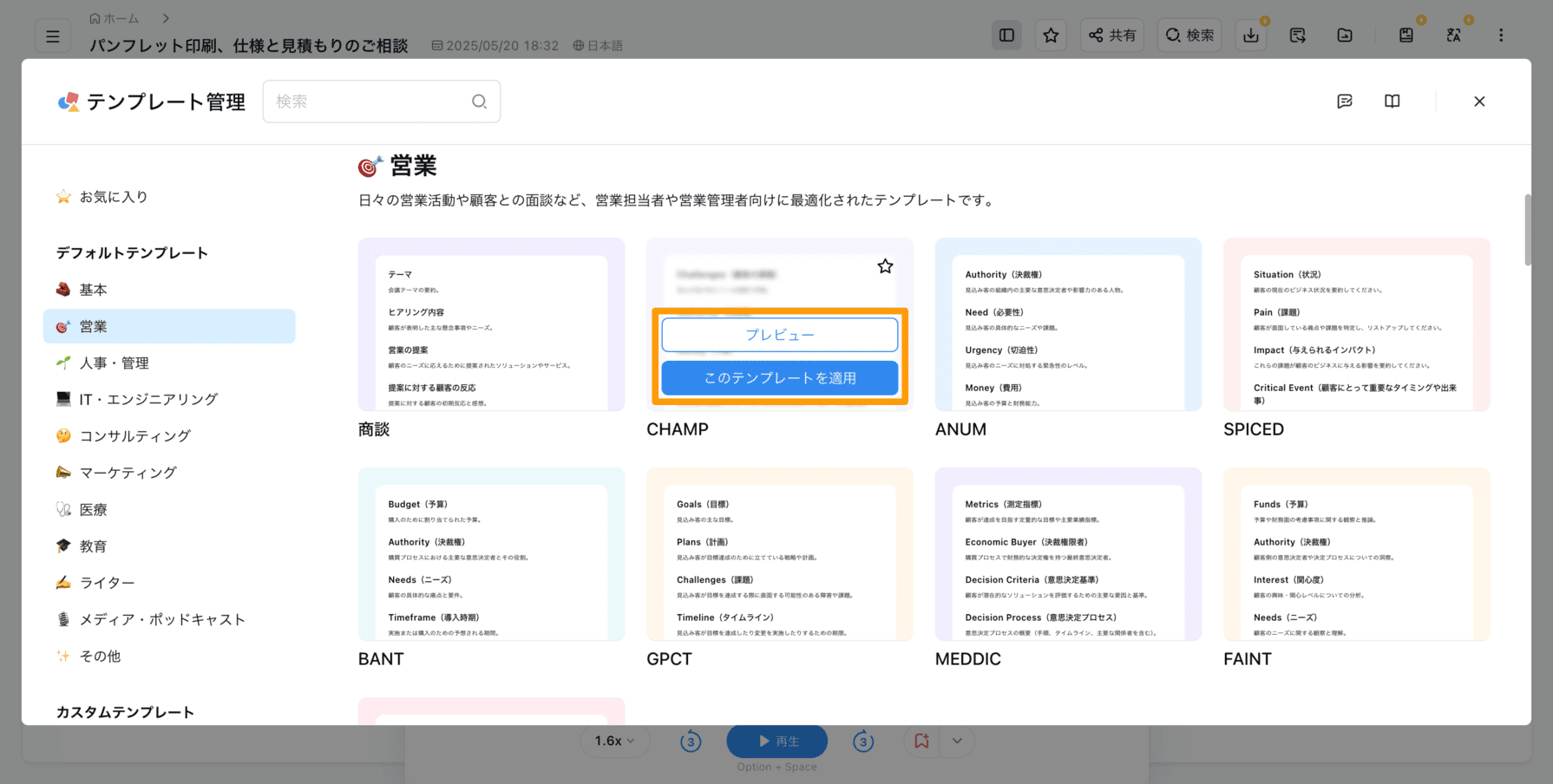Focus the template 検索 search field
Screen dimensions: 1553x784
[x=382, y=101]
